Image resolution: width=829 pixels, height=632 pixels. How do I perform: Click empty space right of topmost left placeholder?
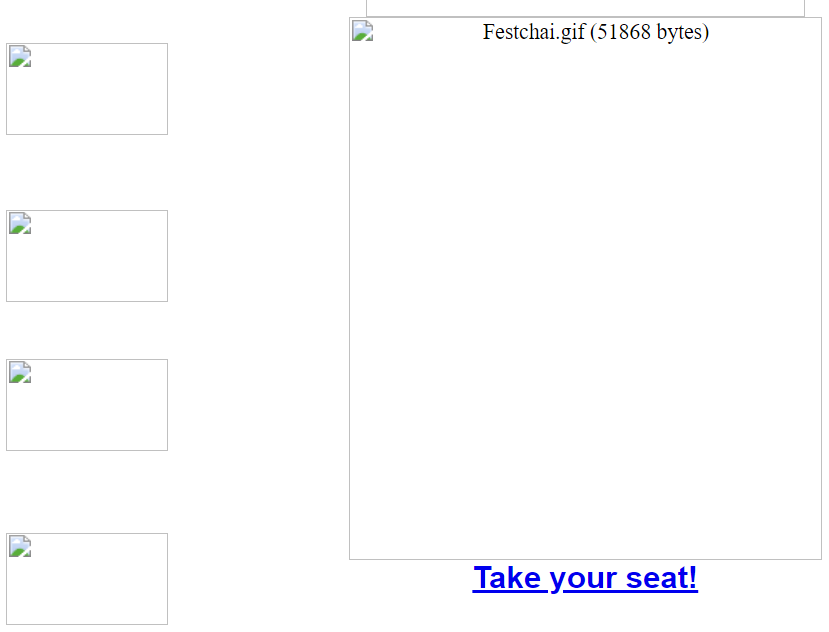point(255,89)
